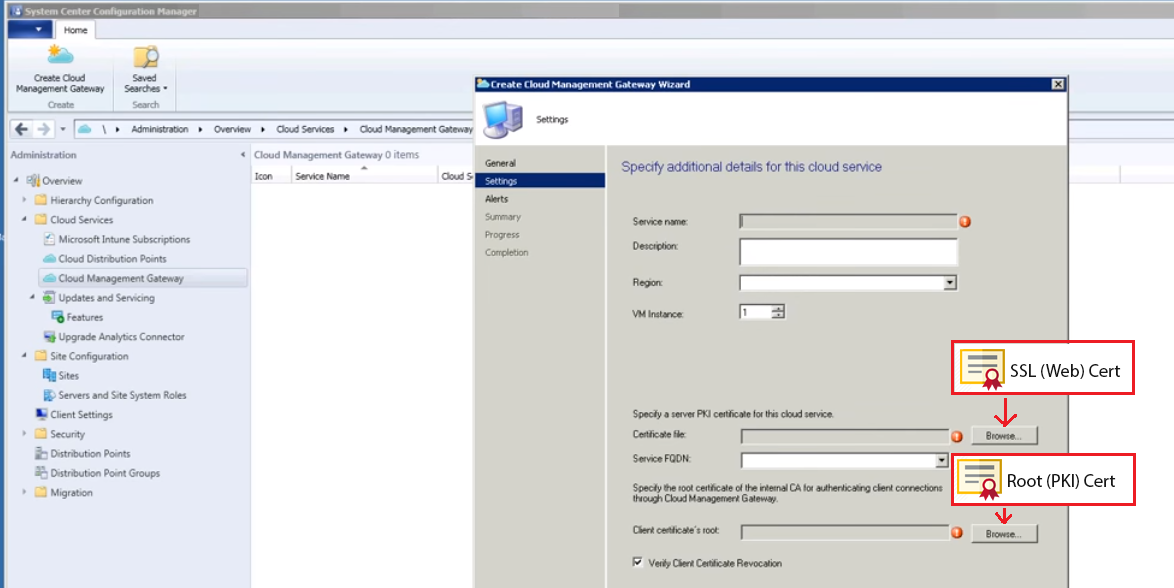This screenshot has height=588, width=1174.
Task: Go to the General wizard page
Action: pyautogui.click(x=500, y=163)
